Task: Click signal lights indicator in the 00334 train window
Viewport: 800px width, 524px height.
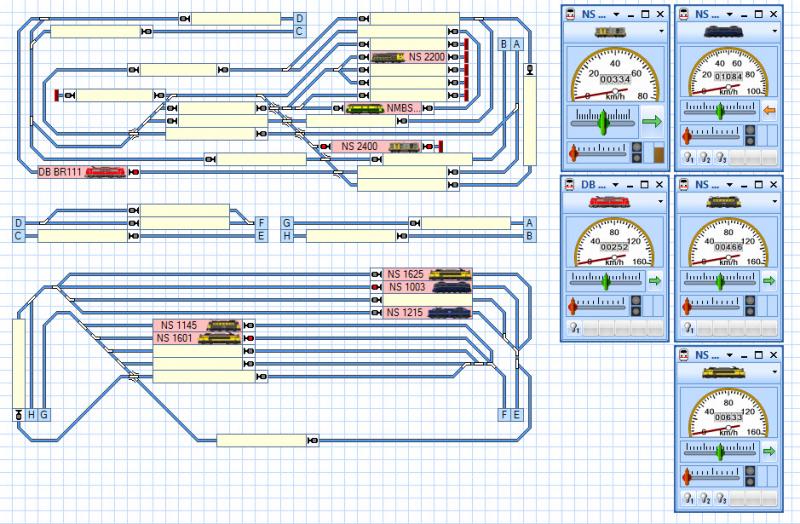Action: click(x=637, y=153)
